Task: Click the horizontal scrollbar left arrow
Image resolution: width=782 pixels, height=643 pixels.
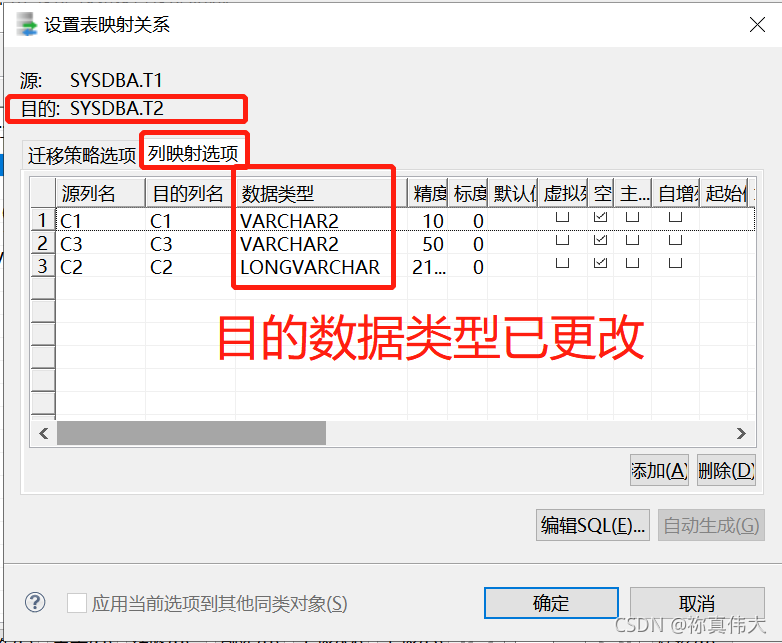Action: (44, 433)
